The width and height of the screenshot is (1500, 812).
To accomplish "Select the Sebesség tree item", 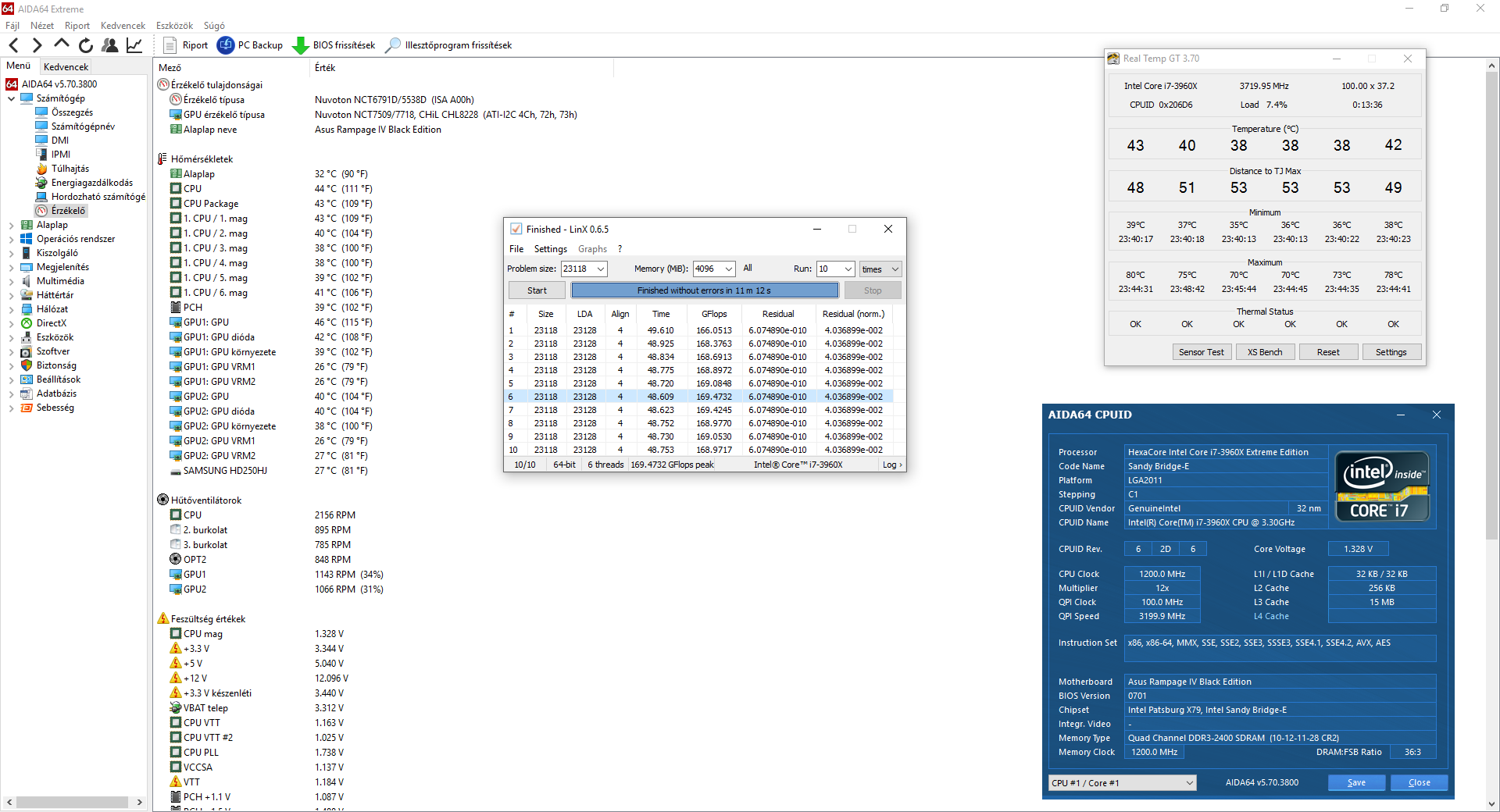I will point(55,408).
